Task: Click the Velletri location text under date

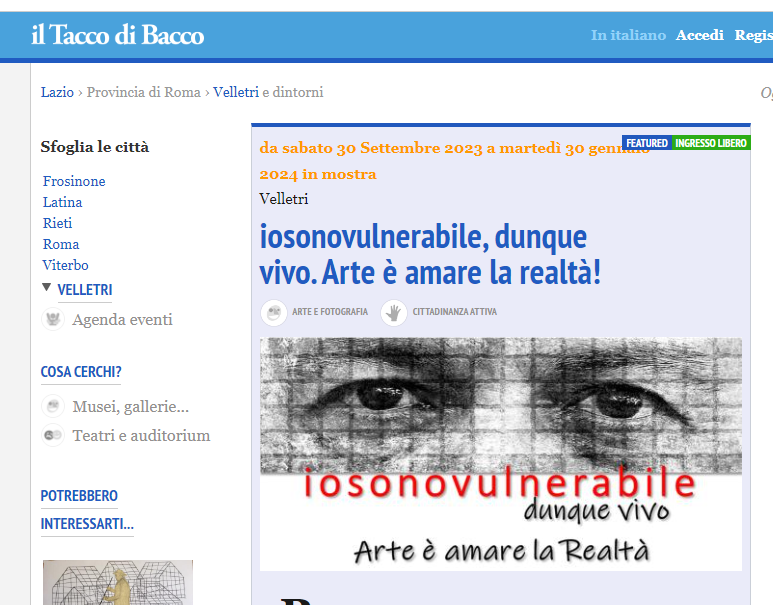Action: (x=283, y=199)
